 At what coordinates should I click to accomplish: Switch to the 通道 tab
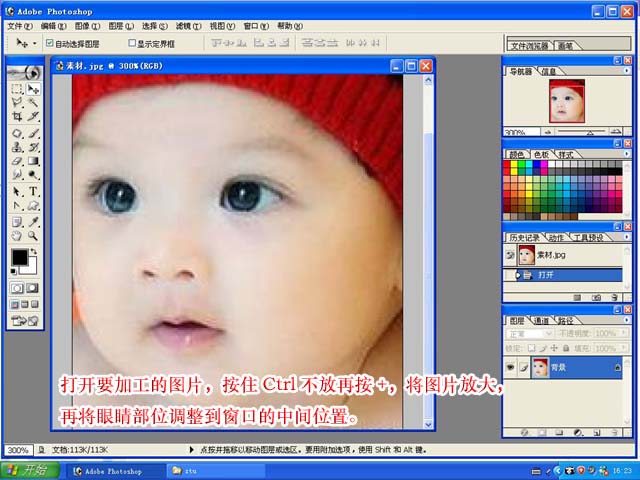(x=542, y=321)
